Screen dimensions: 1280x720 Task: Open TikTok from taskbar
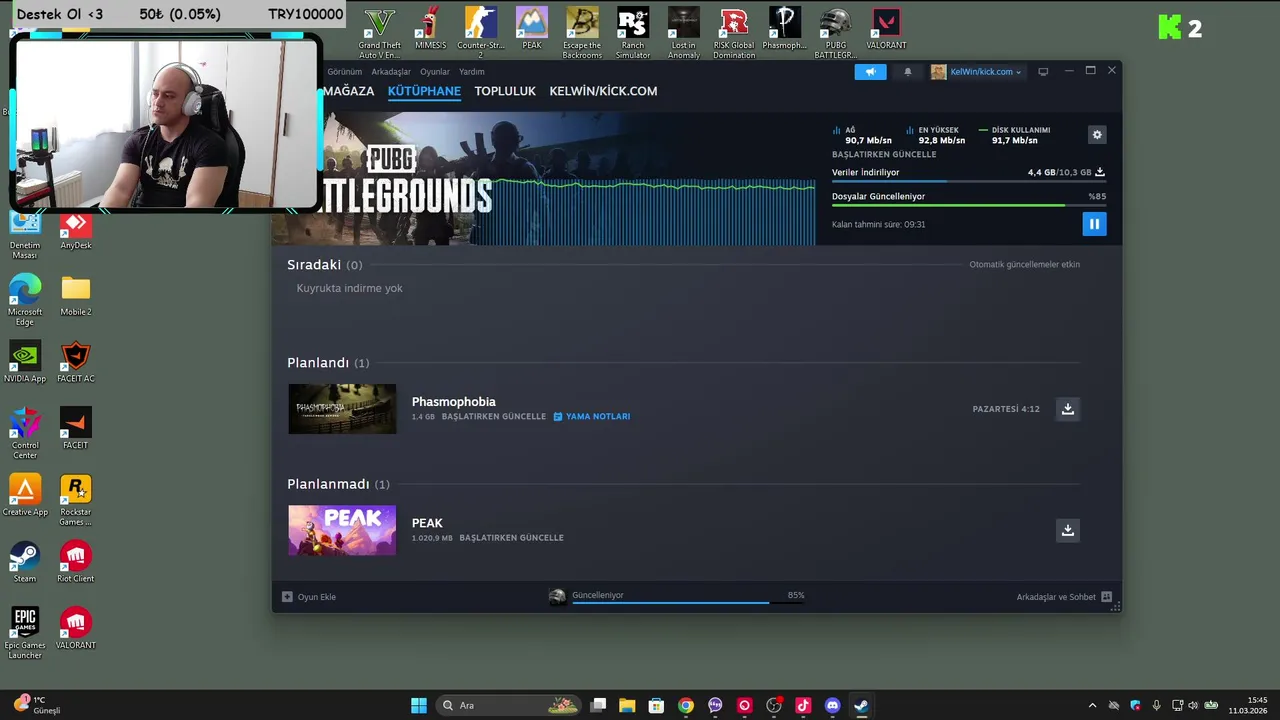pyautogui.click(x=803, y=705)
